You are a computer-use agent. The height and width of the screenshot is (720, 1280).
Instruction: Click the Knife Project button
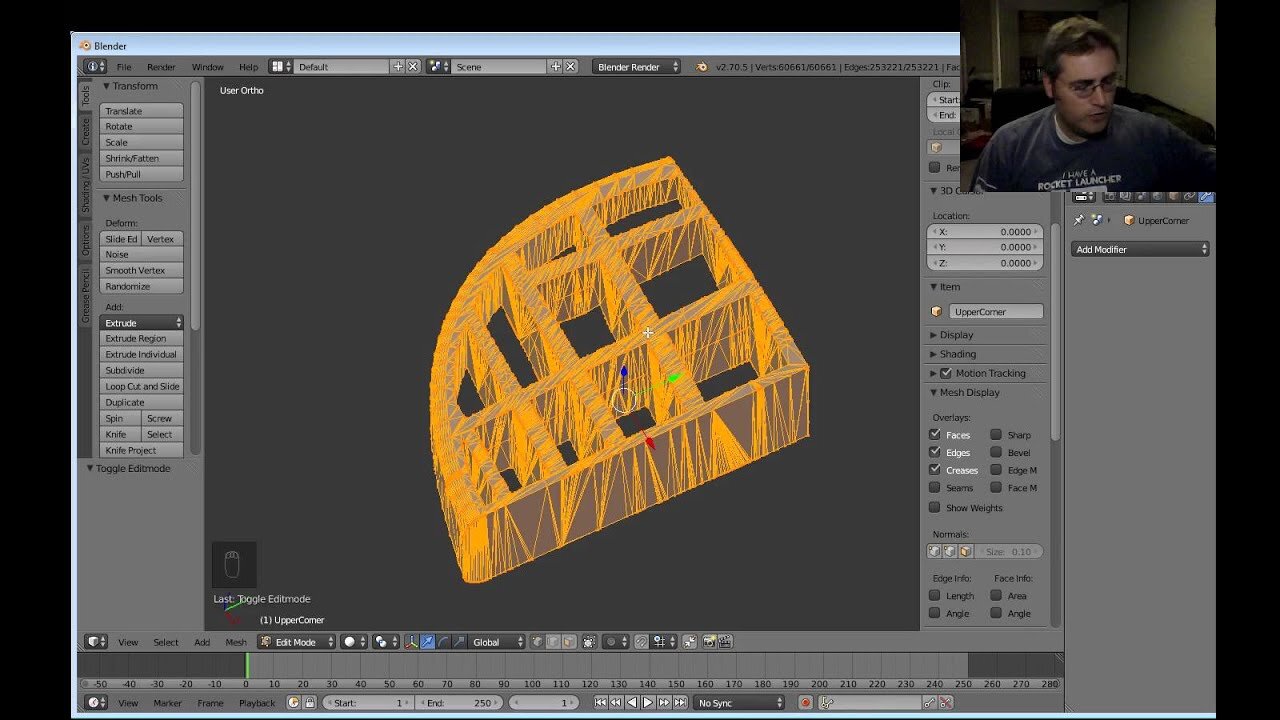[142, 450]
